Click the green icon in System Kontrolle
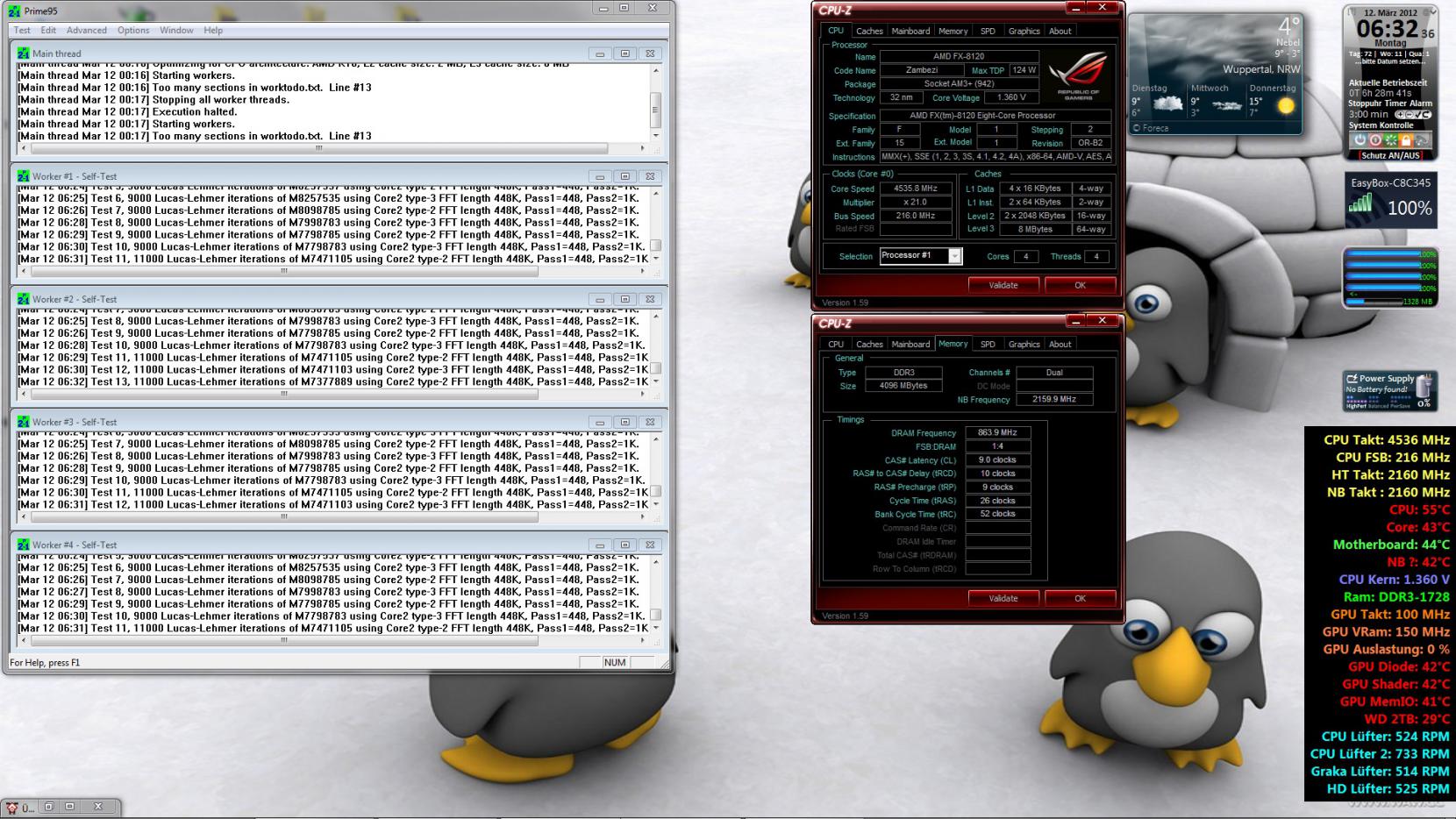Screen dimensions: 1456x819 1391,139
